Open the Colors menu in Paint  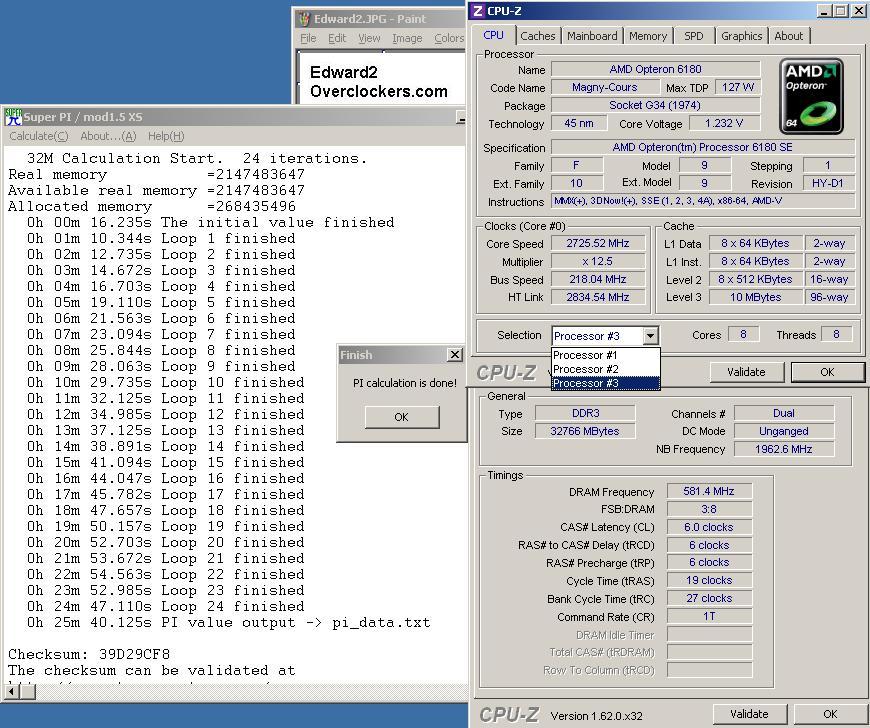pyautogui.click(x=449, y=38)
